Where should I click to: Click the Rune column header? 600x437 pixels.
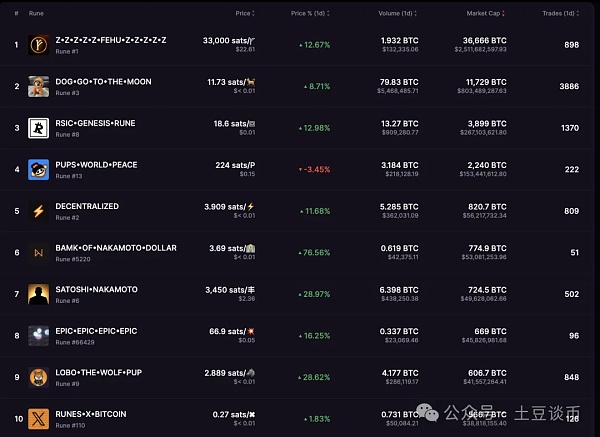pos(36,13)
